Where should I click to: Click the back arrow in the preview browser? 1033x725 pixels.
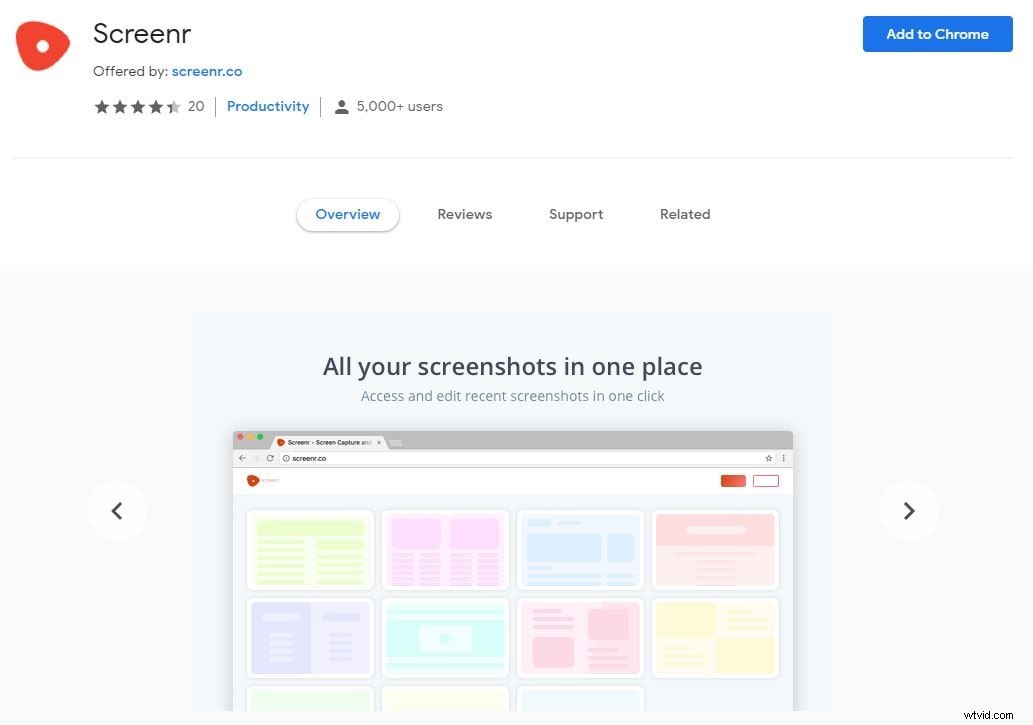(x=242, y=457)
